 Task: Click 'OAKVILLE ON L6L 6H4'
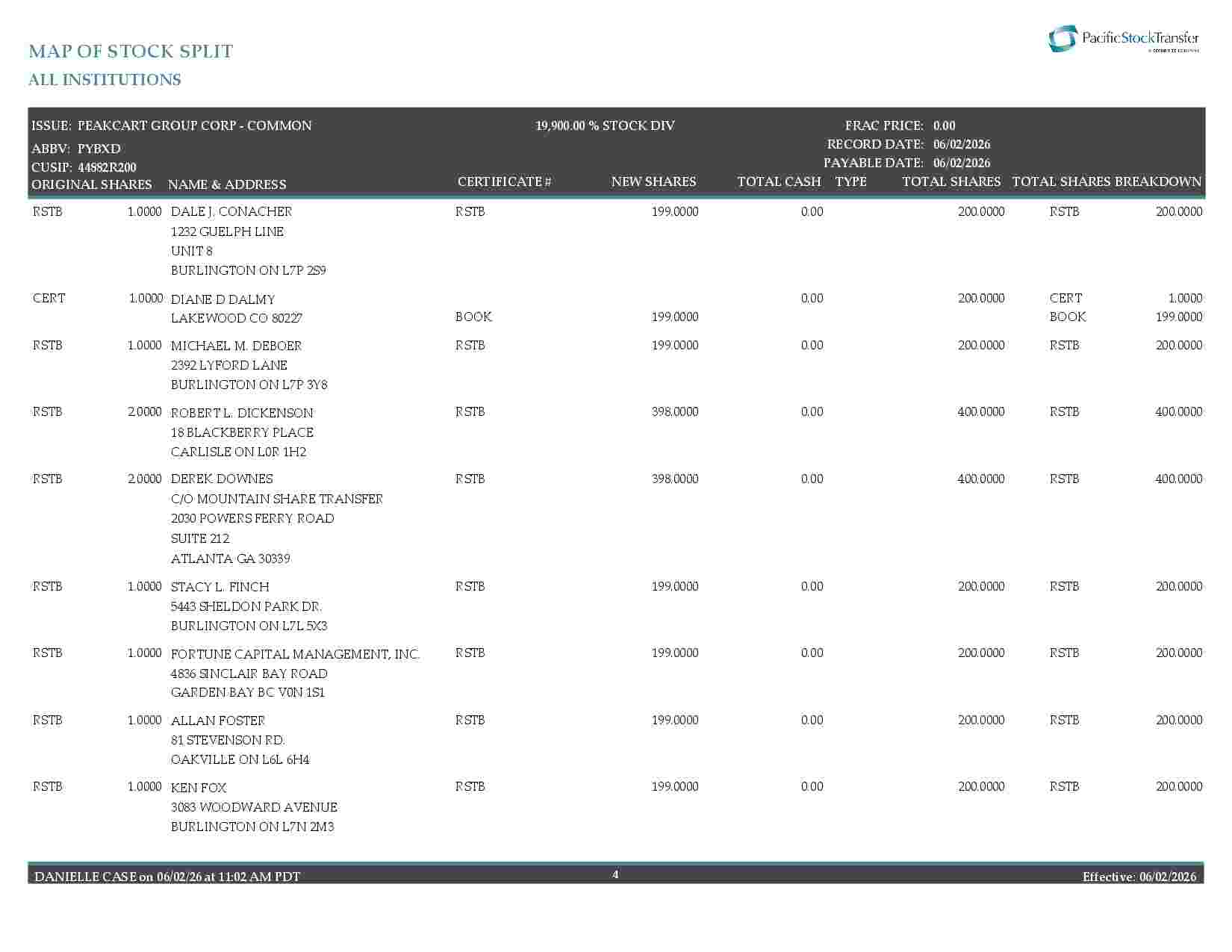click(240, 759)
